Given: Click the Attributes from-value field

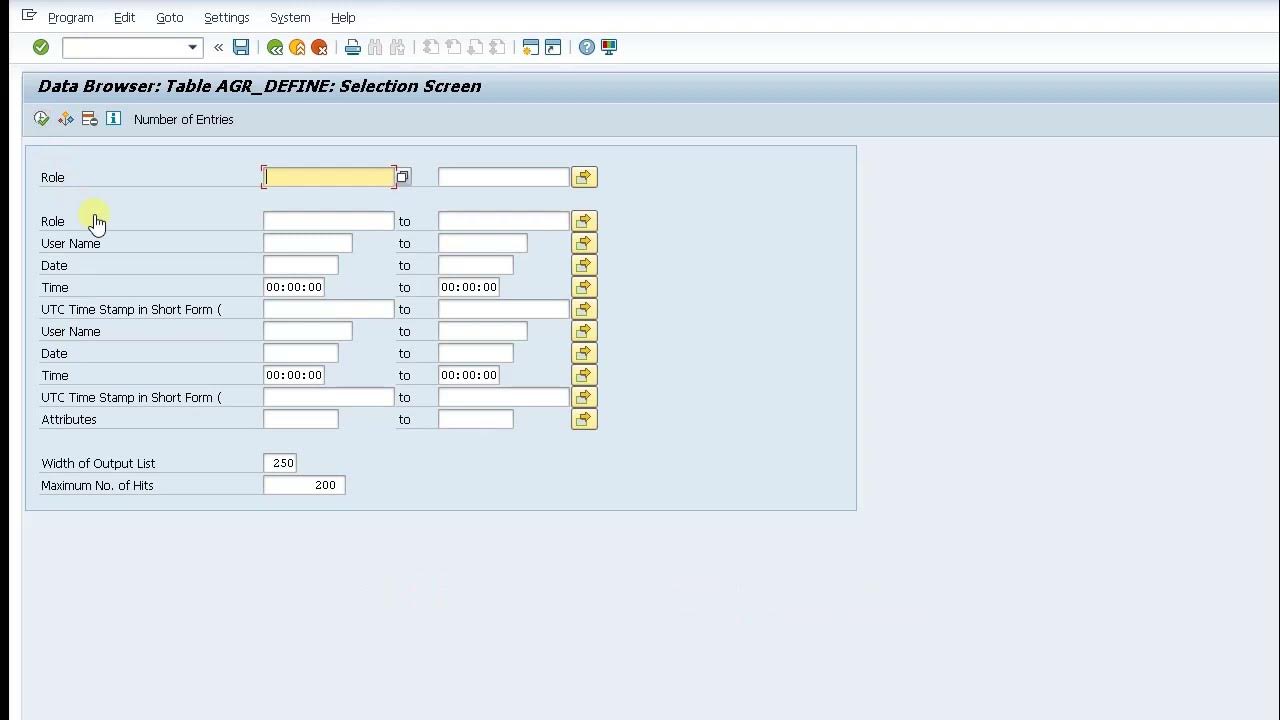Looking at the screenshot, I should (300, 419).
